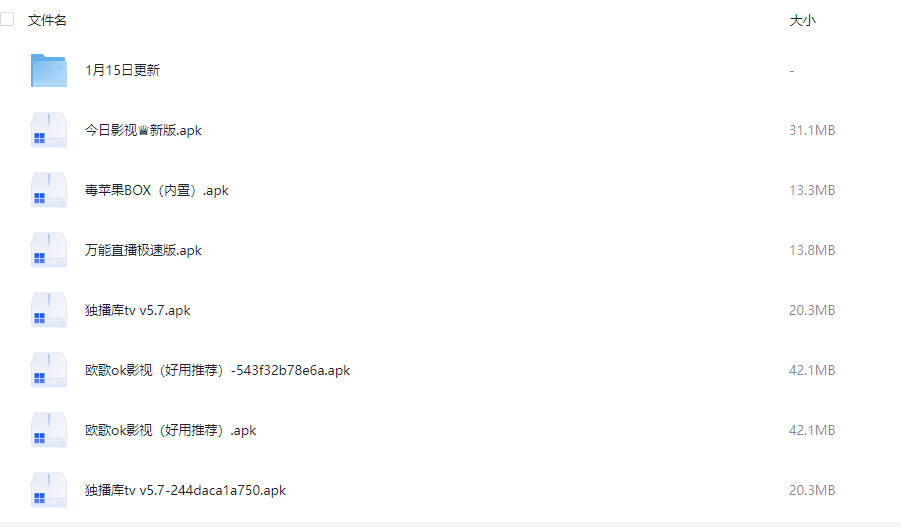Screen dimensions: 901x527
Task: Click the 今日影视新版.apk file icon
Action: click(x=49, y=130)
